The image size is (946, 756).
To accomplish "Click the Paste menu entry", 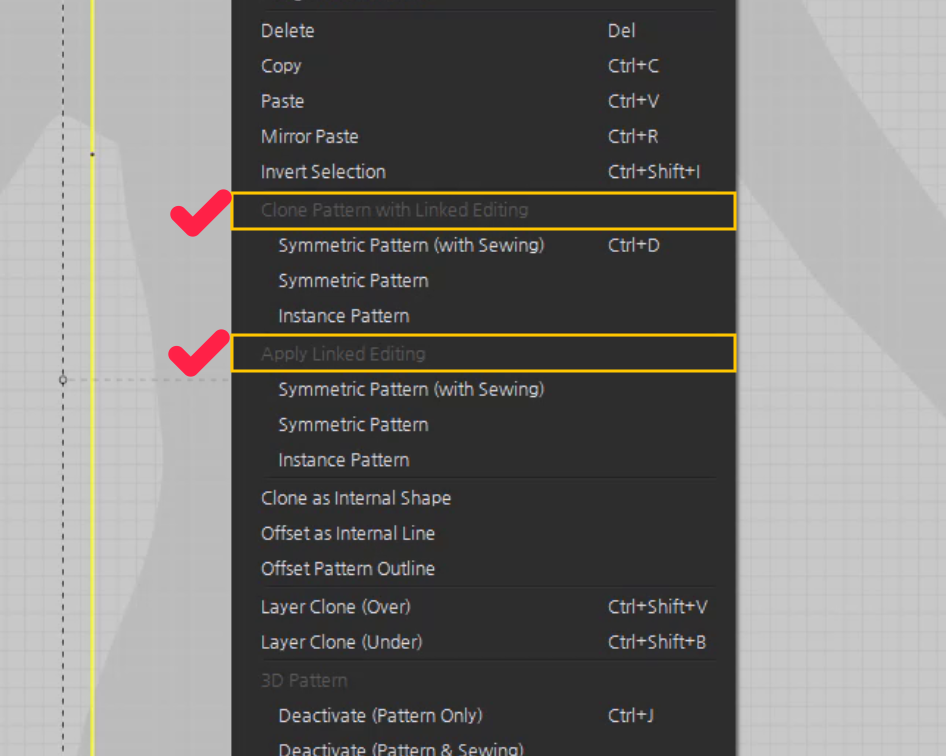I will [x=483, y=101].
